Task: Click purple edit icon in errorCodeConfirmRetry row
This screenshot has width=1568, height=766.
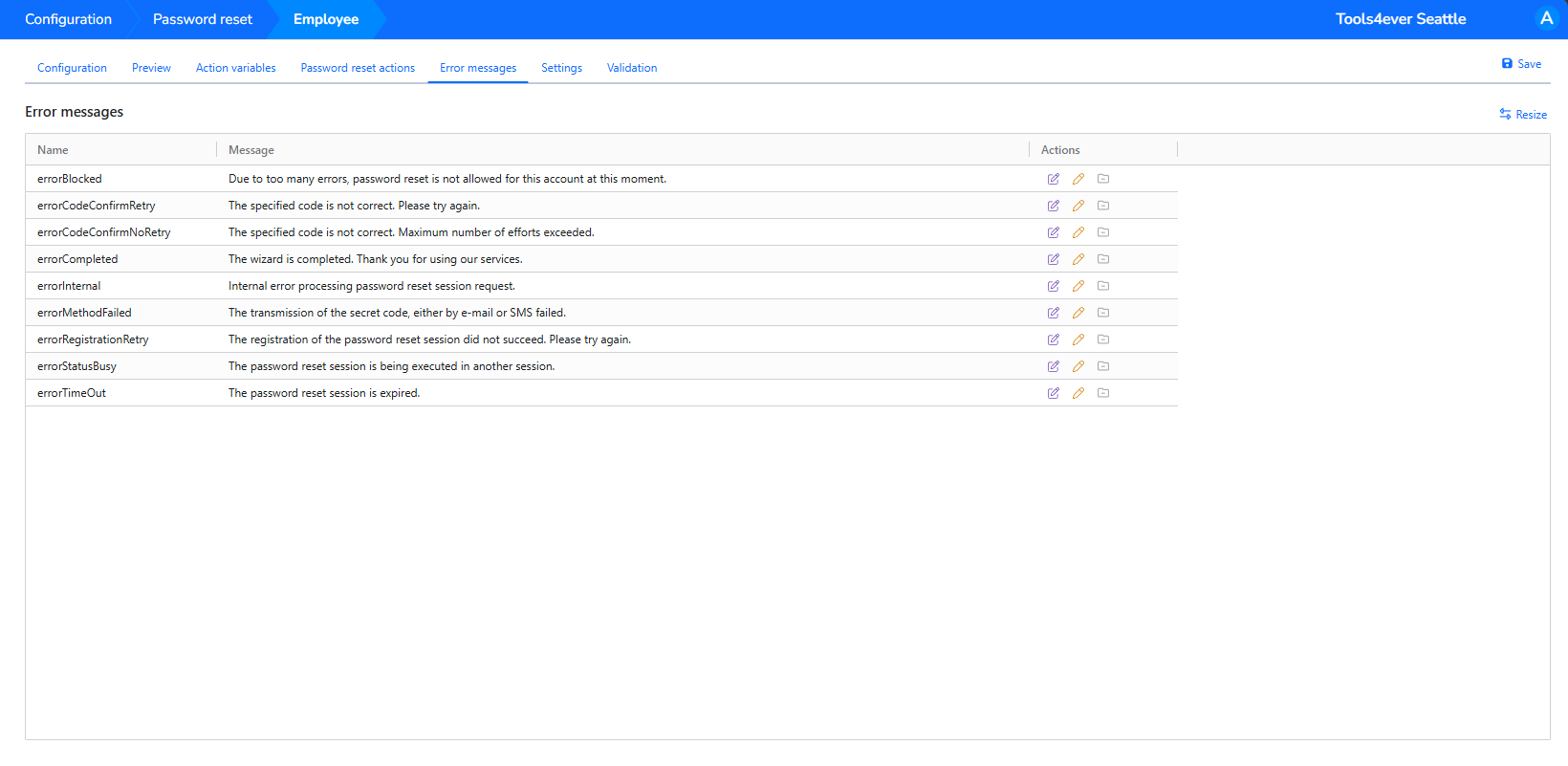Action: coord(1053,206)
